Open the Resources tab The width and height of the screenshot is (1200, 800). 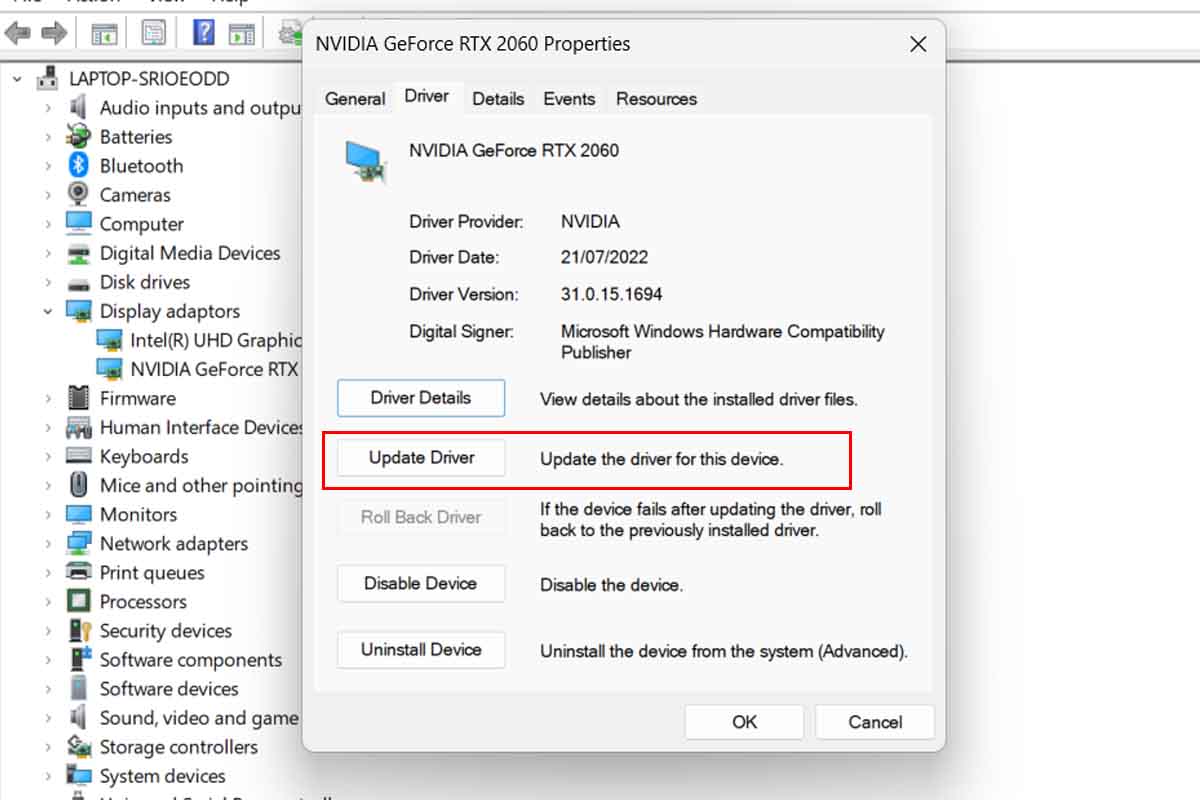coord(656,98)
